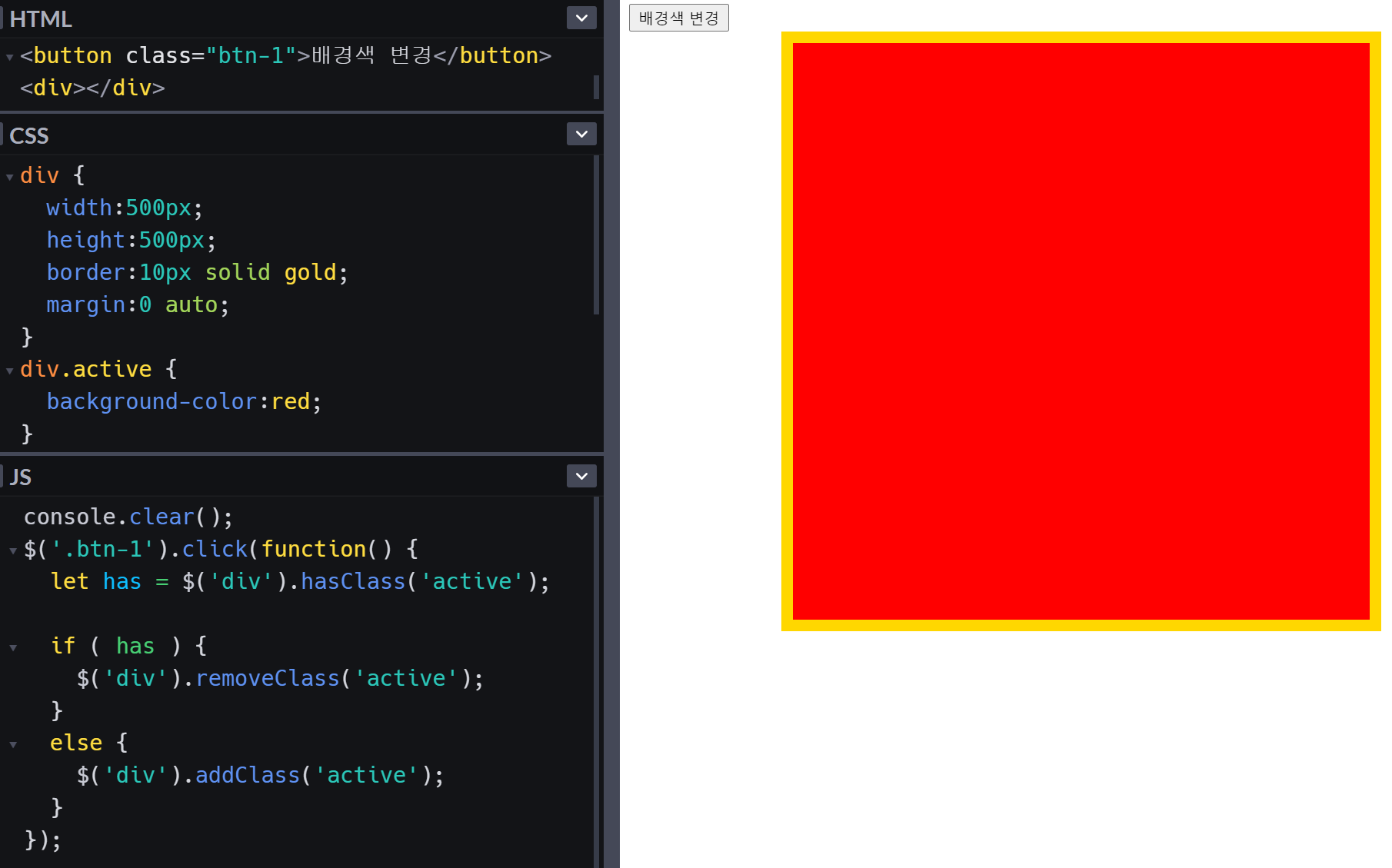The width and height of the screenshot is (1392, 868).
Task: Click the JS panel title
Action: 21,477
